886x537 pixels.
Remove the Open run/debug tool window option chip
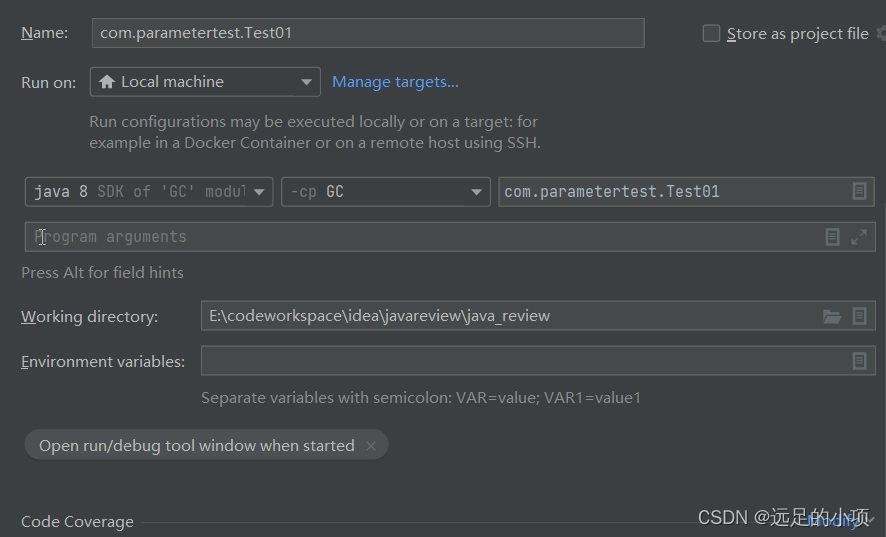click(x=371, y=446)
